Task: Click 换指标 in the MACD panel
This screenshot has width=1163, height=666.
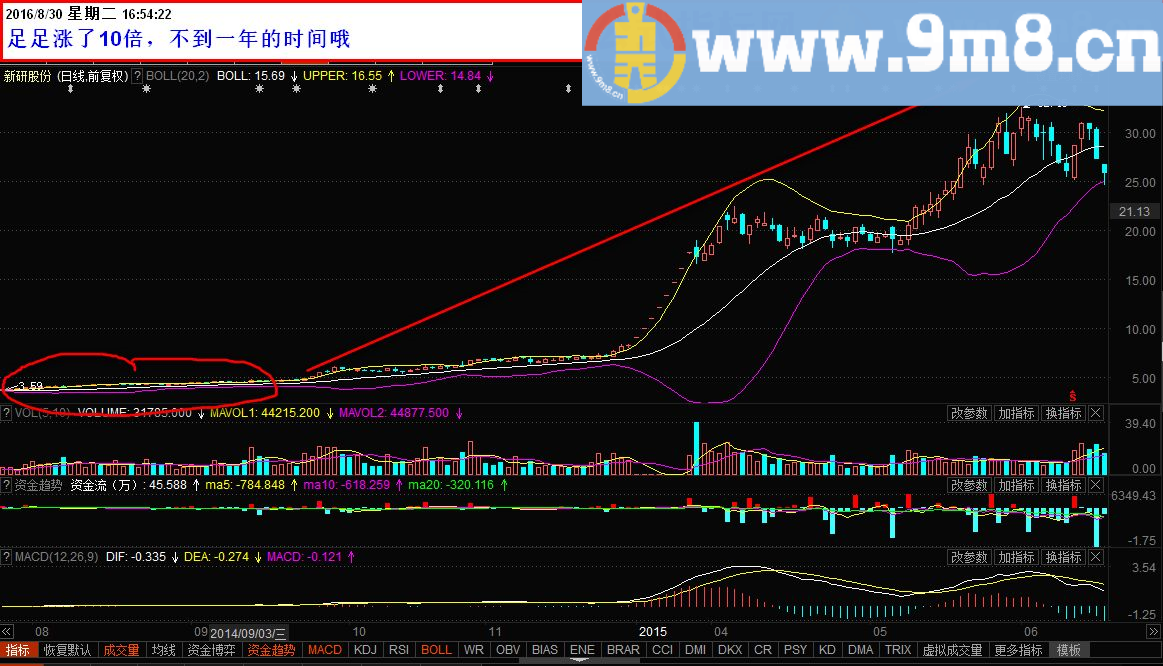Action: 1063,557
